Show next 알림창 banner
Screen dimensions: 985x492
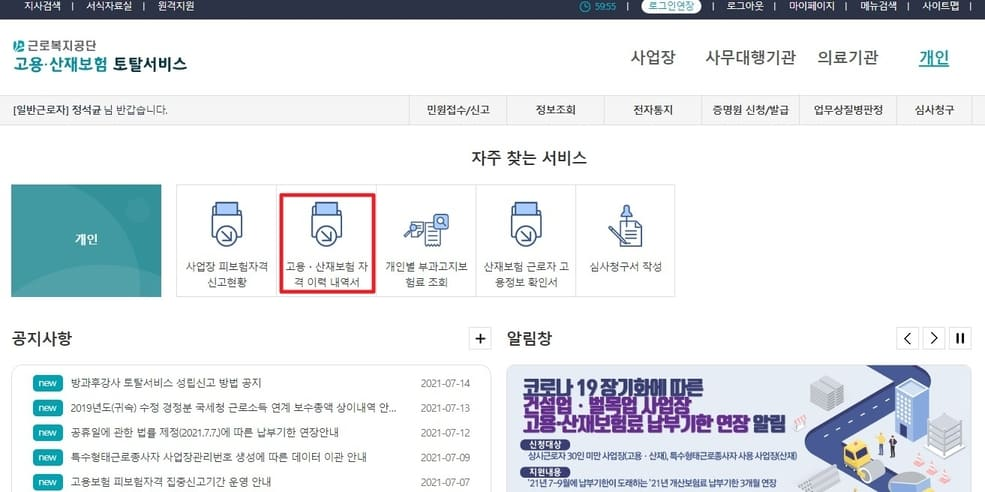click(933, 339)
